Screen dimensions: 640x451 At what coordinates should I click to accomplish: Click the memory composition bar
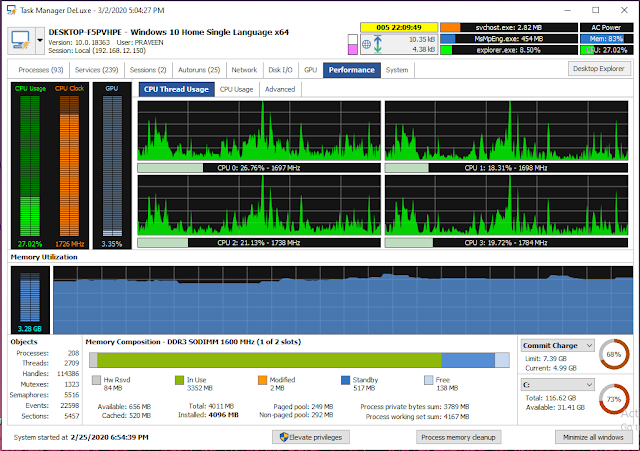tap(299, 360)
